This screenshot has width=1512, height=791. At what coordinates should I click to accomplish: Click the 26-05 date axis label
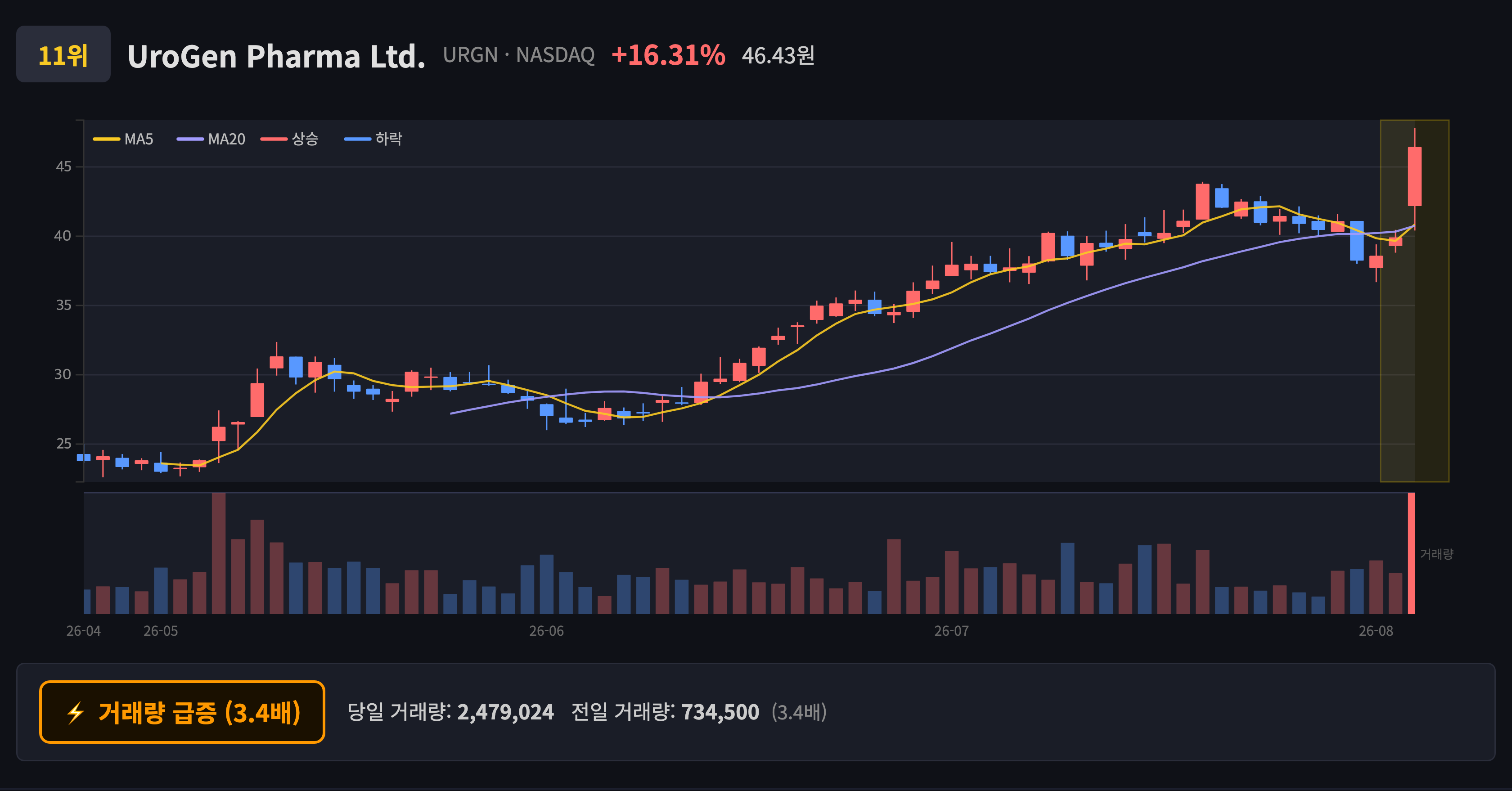click(161, 631)
